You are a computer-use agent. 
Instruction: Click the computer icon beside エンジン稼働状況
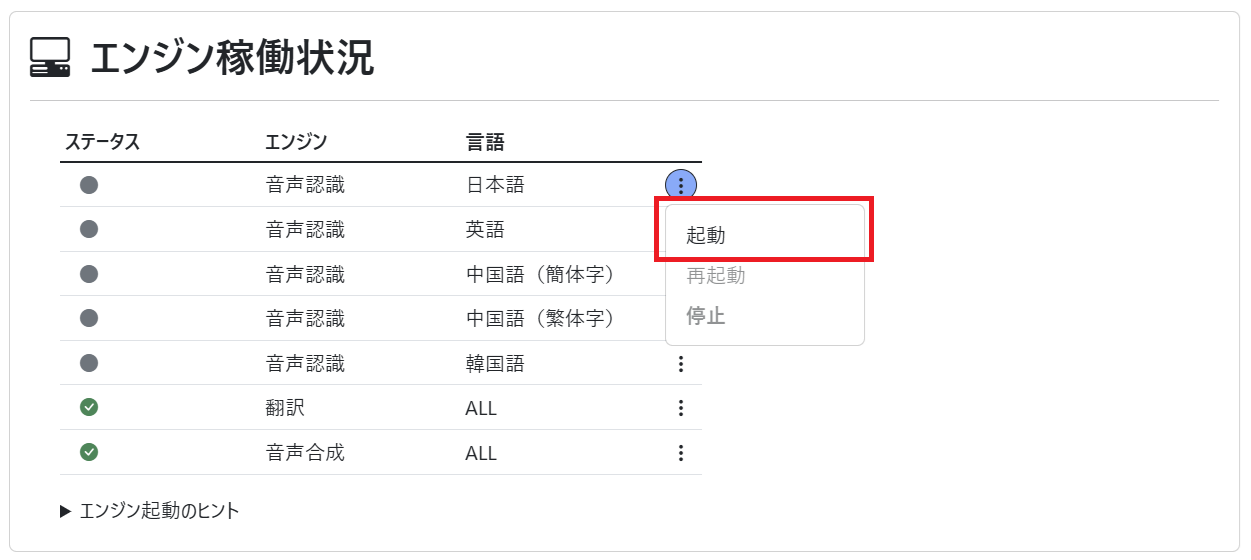pos(50,58)
